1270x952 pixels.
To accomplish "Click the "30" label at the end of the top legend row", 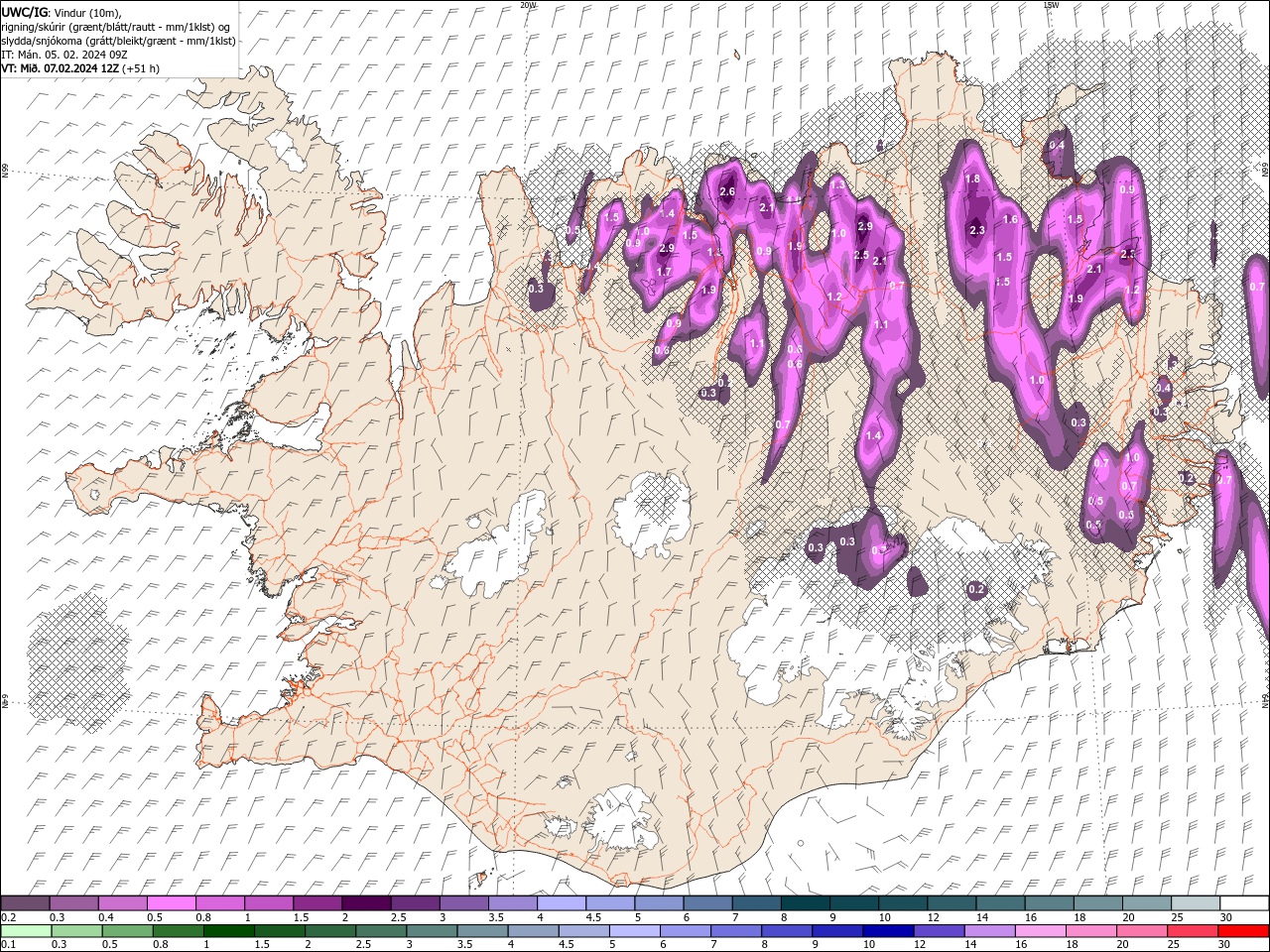I will tap(1226, 917).
